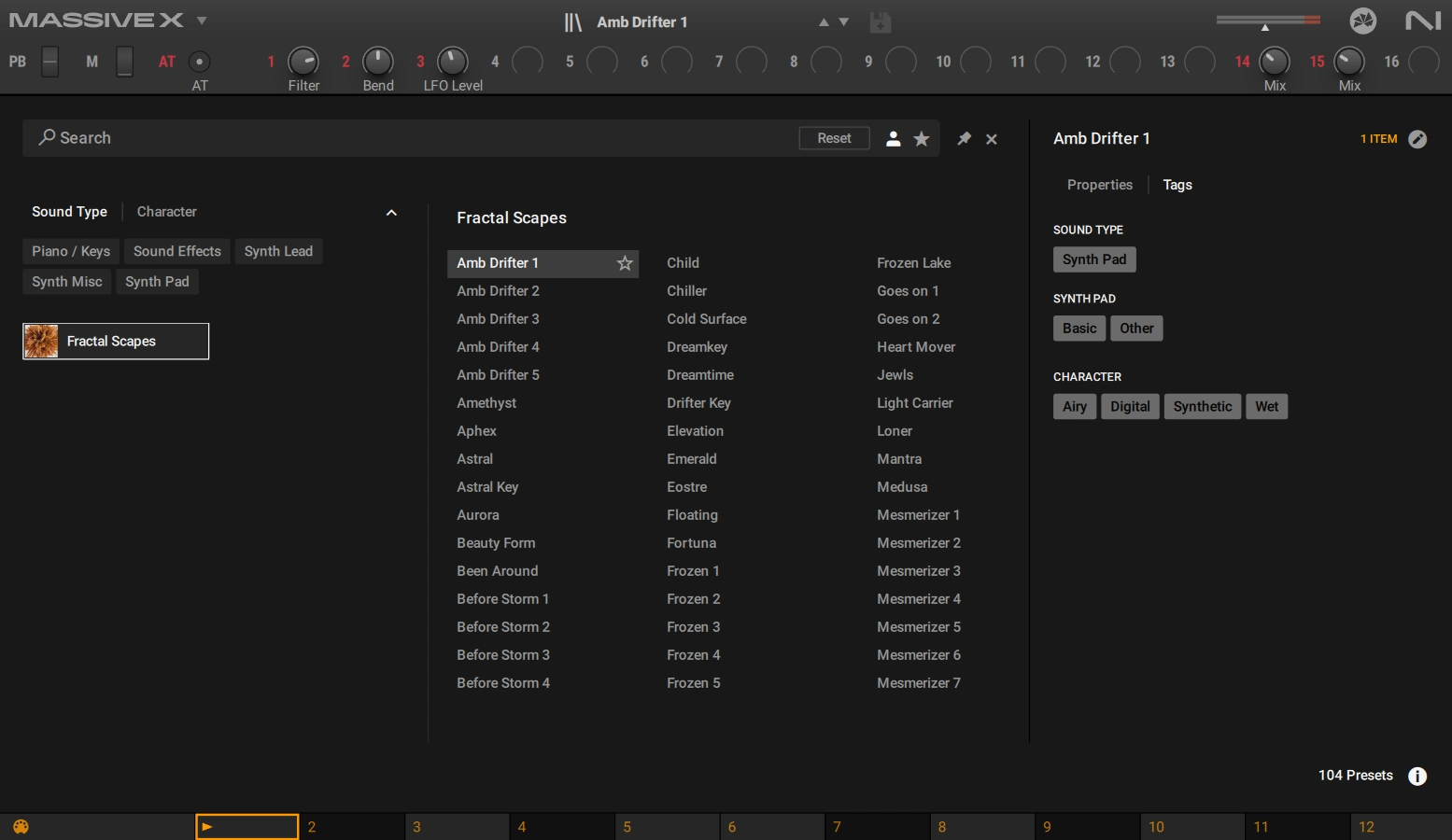
Task: Select the next preset down arrow
Action: [844, 22]
